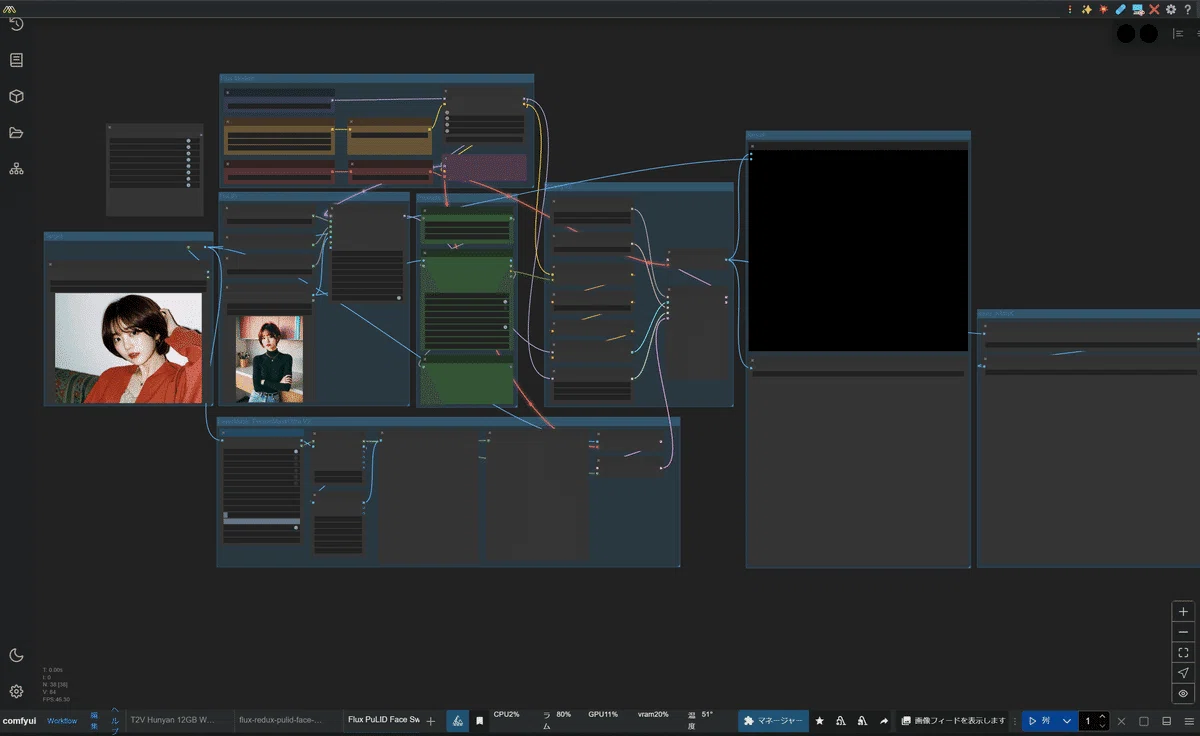This screenshot has width=1200, height=736.
Task: Zoom out with the minus canvas button
Action: click(x=1183, y=632)
